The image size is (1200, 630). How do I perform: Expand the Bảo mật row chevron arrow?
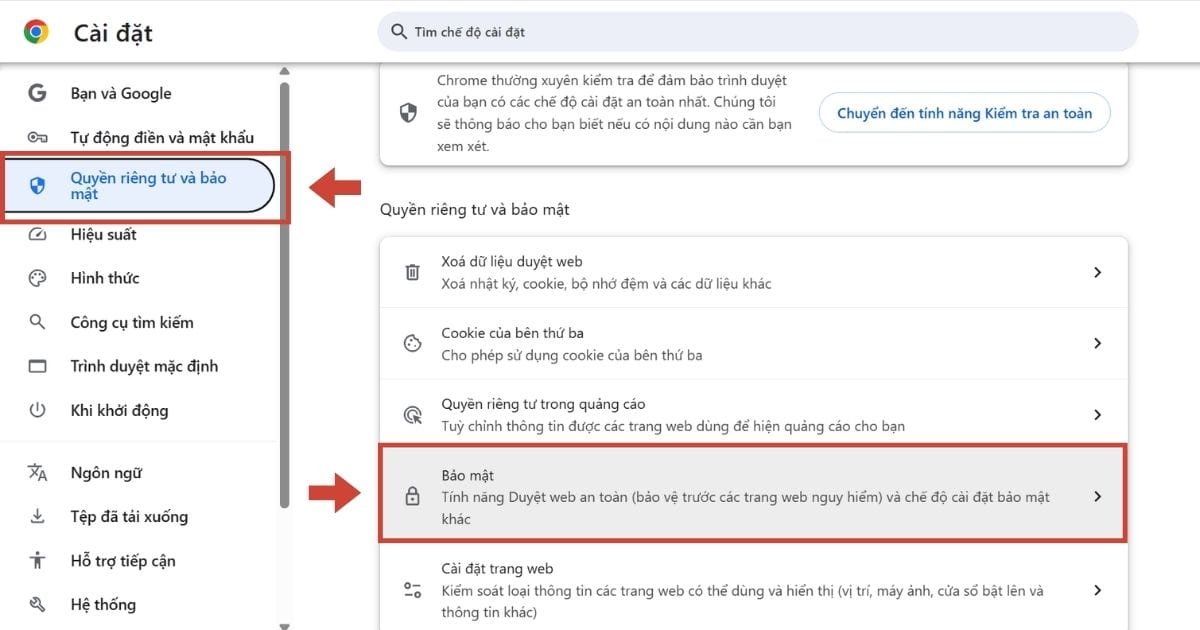(x=1097, y=497)
